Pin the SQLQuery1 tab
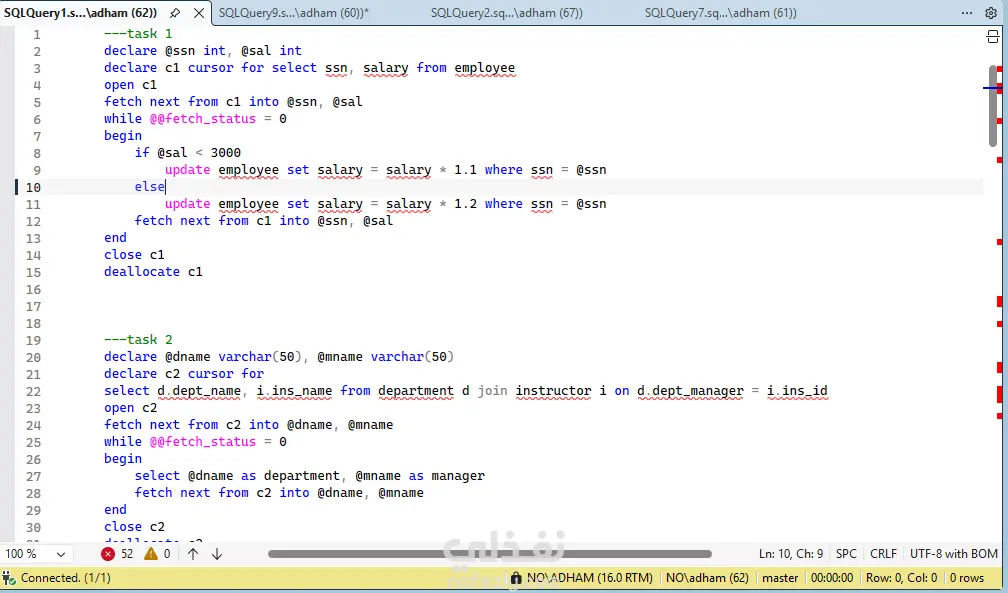The height and width of the screenshot is (593, 1008). point(175,13)
